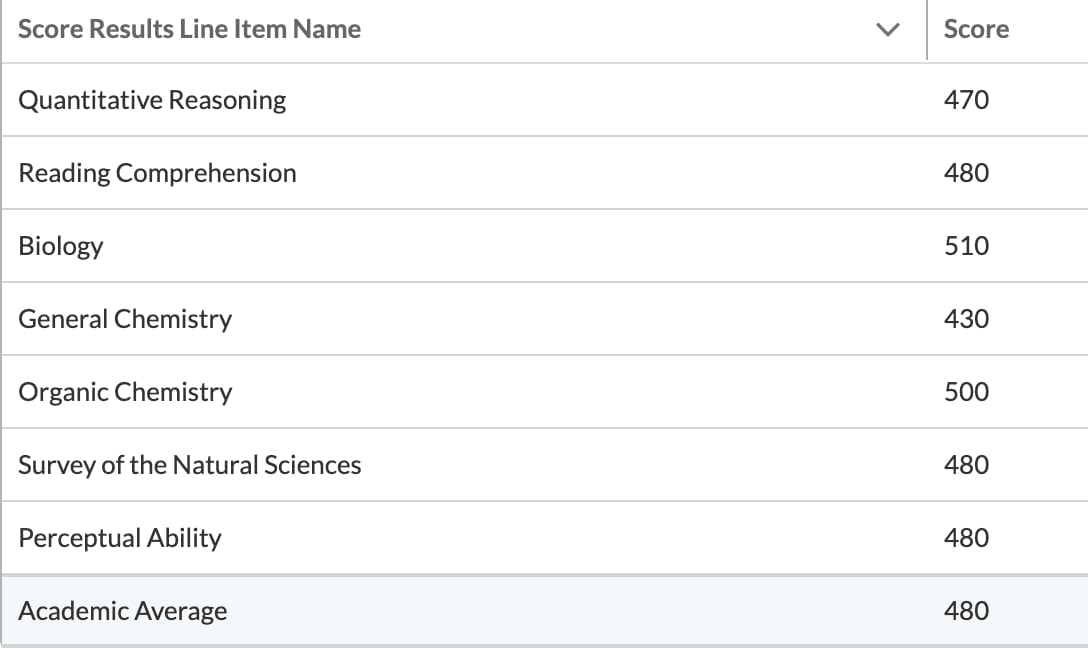Click the Survey of Natural Sciences score
Image resolution: width=1088 pixels, height=648 pixels.
click(966, 465)
